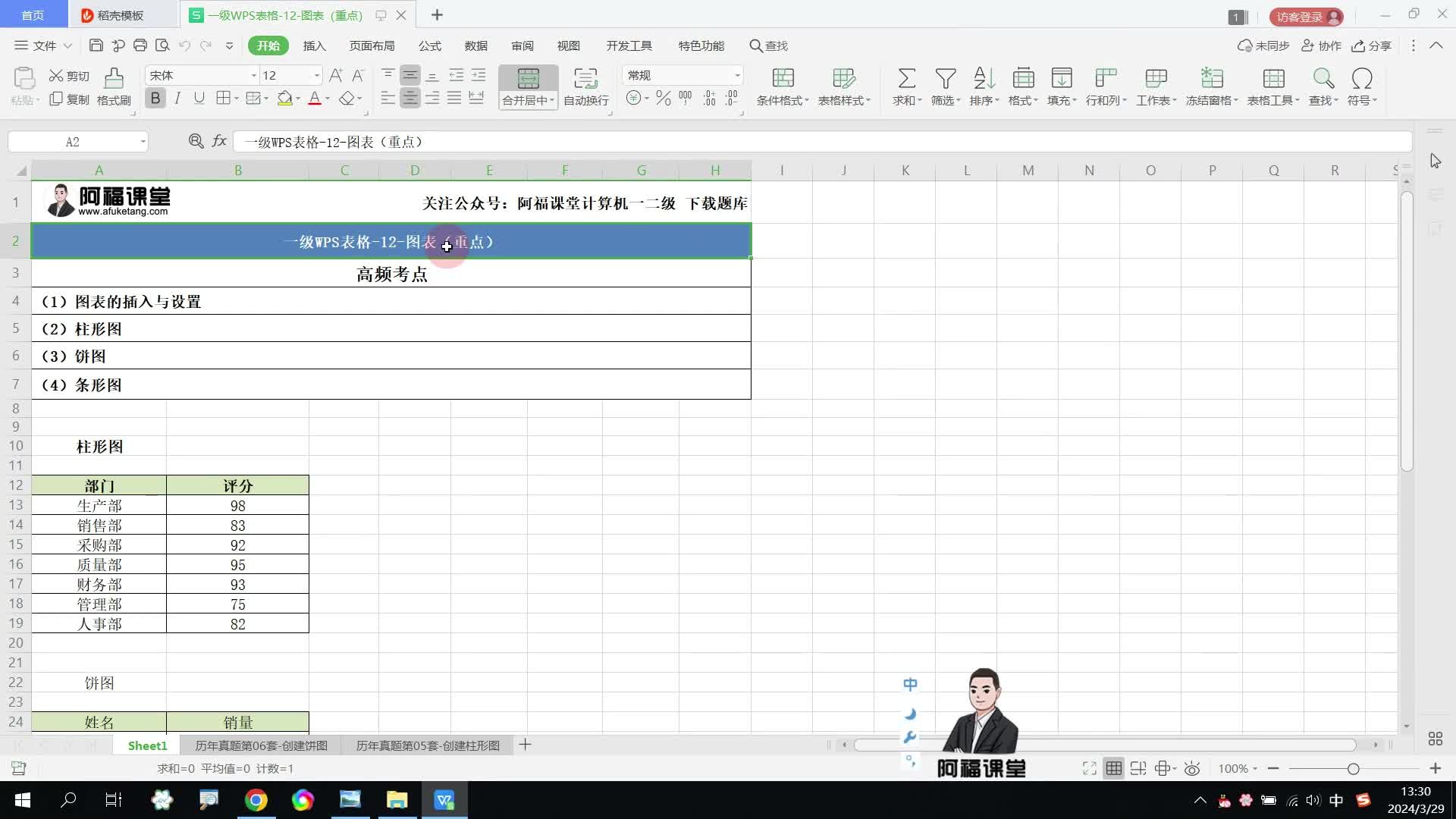This screenshot has width=1456, height=819.
Task: Click the Symbol (符号) omega icon
Action: pyautogui.click(x=1361, y=79)
